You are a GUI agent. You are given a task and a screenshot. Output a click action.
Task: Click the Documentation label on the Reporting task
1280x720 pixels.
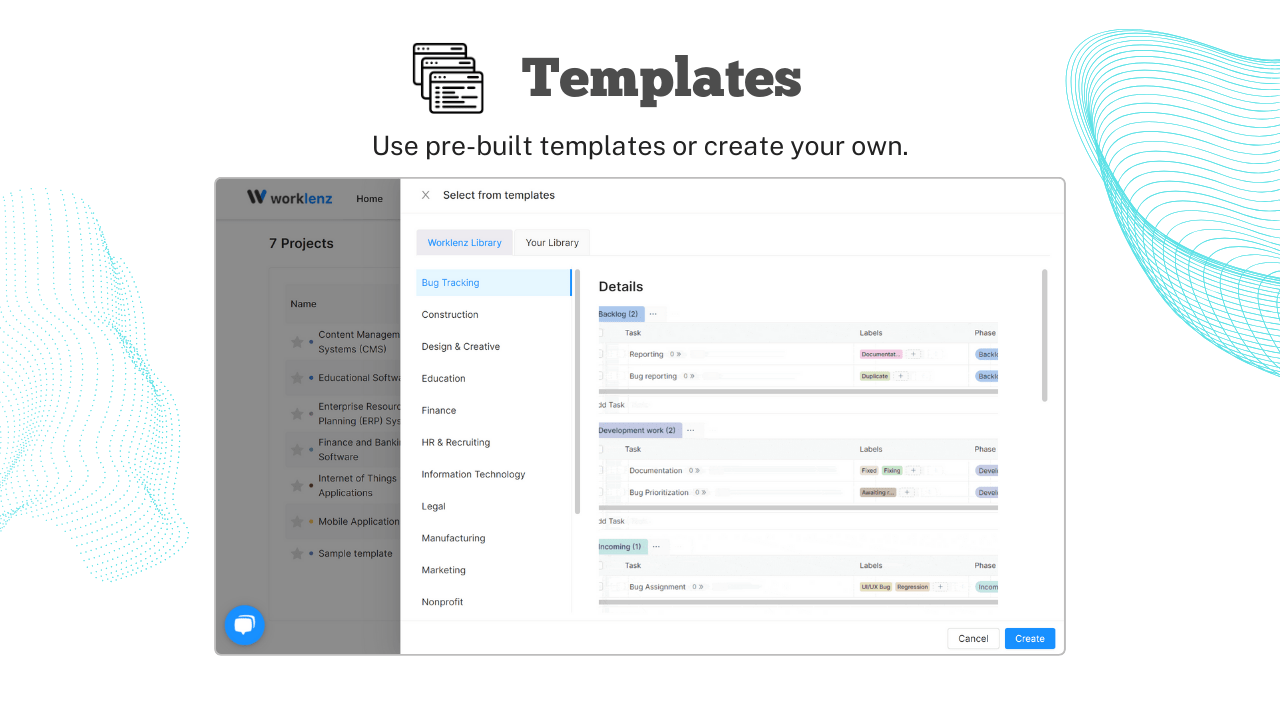click(x=881, y=354)
